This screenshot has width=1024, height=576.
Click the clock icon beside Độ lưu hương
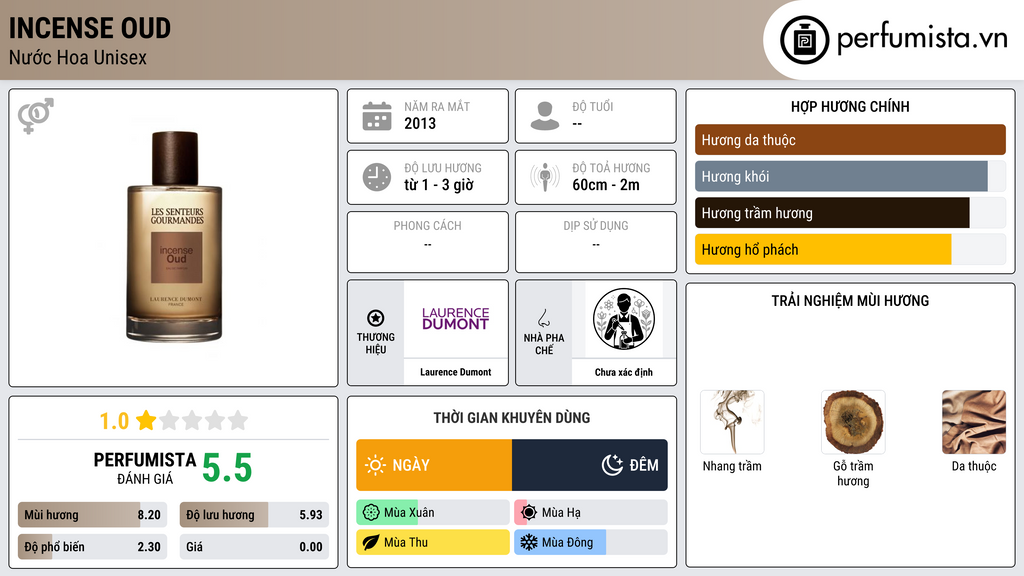[377, 177]
